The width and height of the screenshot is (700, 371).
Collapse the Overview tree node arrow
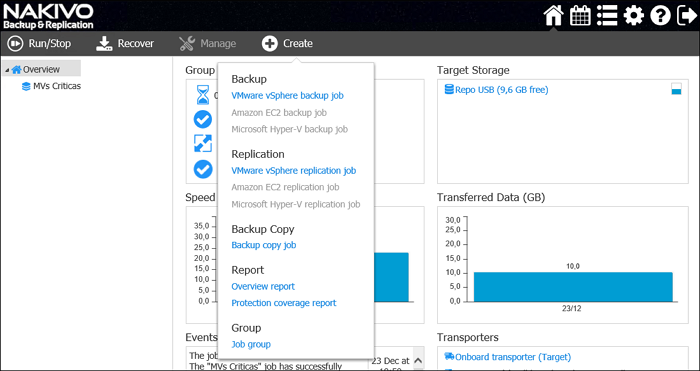click(7, 70)
